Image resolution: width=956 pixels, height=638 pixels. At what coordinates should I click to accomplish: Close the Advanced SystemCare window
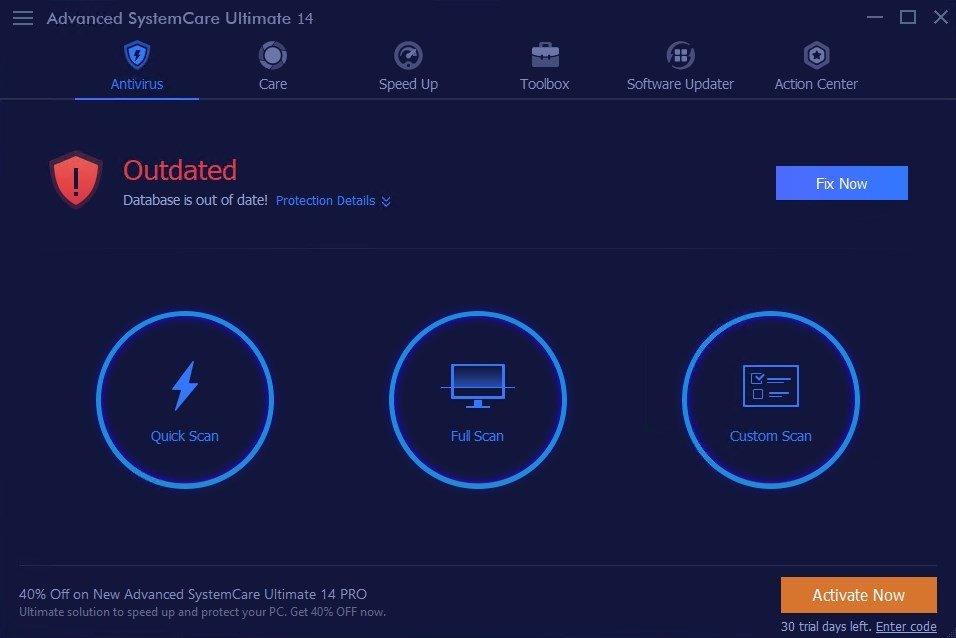click(x=941, y=17)
